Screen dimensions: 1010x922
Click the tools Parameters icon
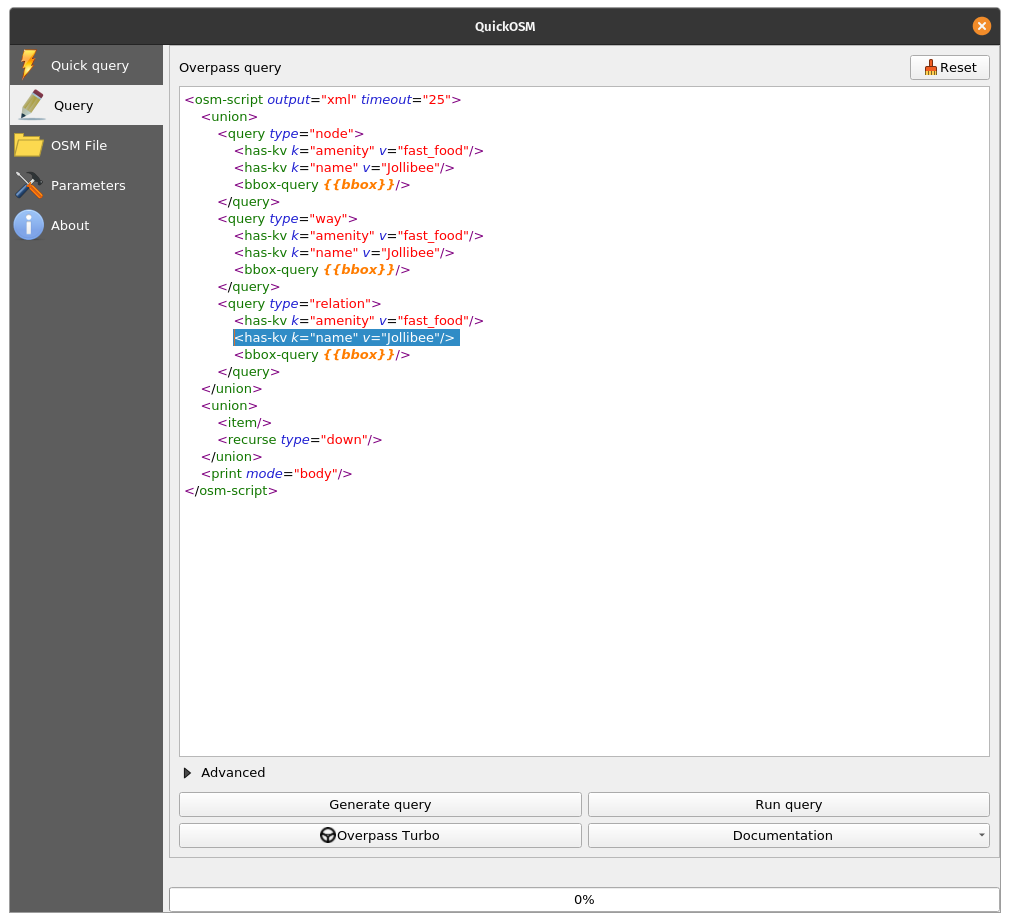[28, 185]
